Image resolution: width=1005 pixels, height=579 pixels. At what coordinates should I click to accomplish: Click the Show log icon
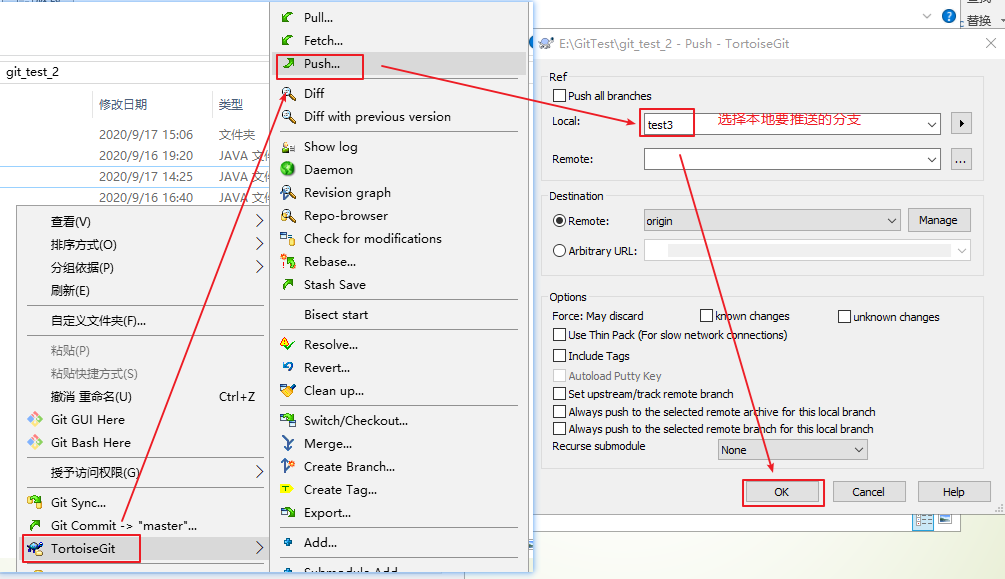(x=288, y=147)
